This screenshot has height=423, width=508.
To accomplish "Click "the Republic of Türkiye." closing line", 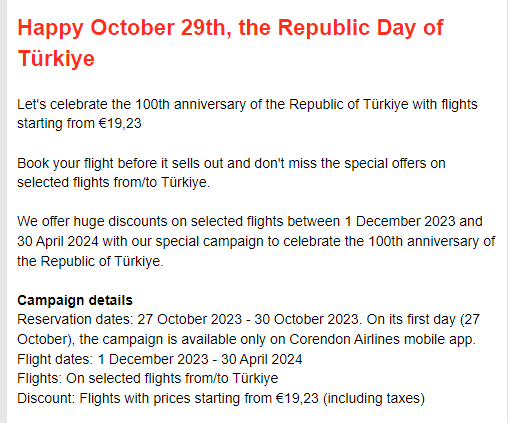I will 90,261.
